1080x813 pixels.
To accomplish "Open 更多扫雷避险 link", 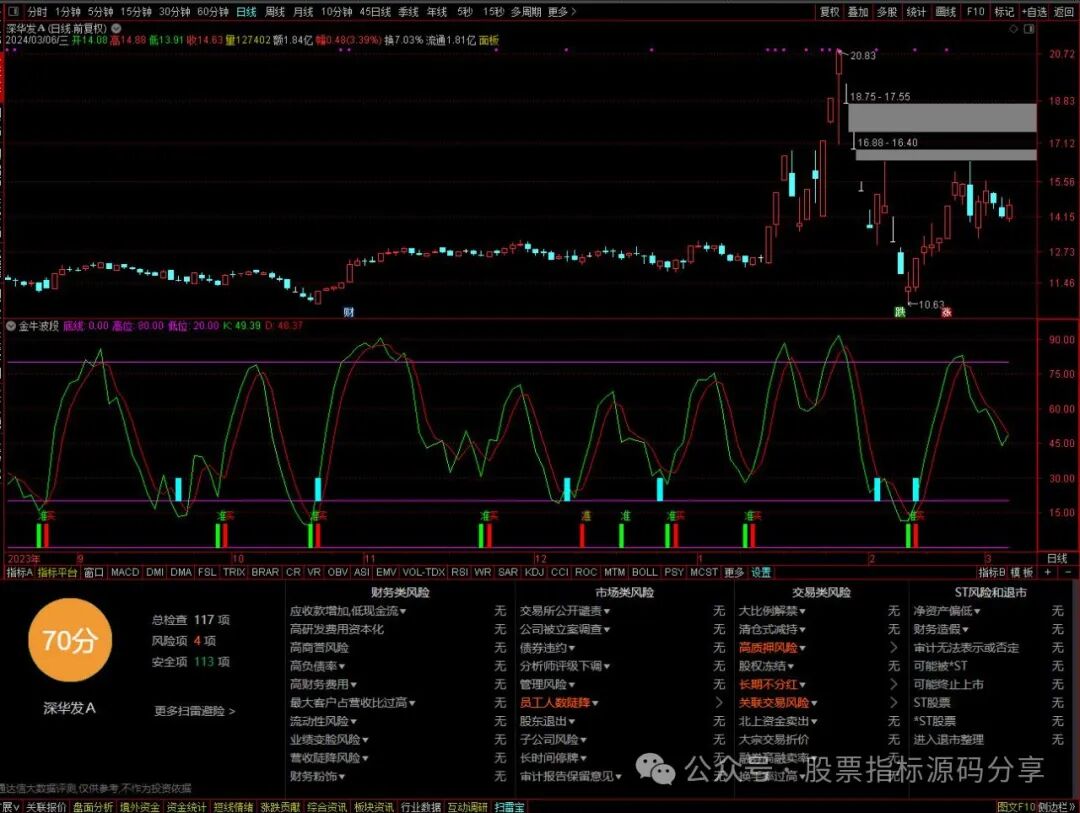I will [x=195, y=710].
